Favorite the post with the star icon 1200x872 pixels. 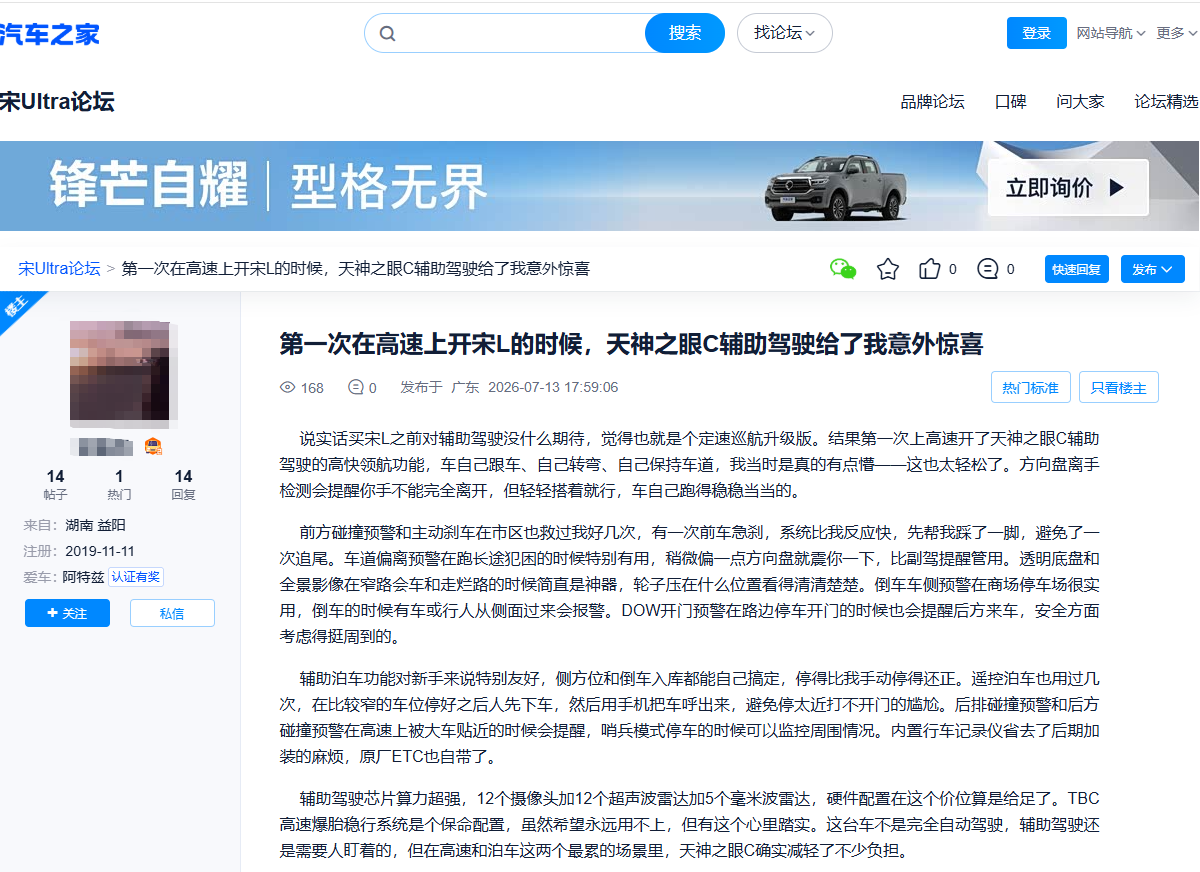pos(888,269)
